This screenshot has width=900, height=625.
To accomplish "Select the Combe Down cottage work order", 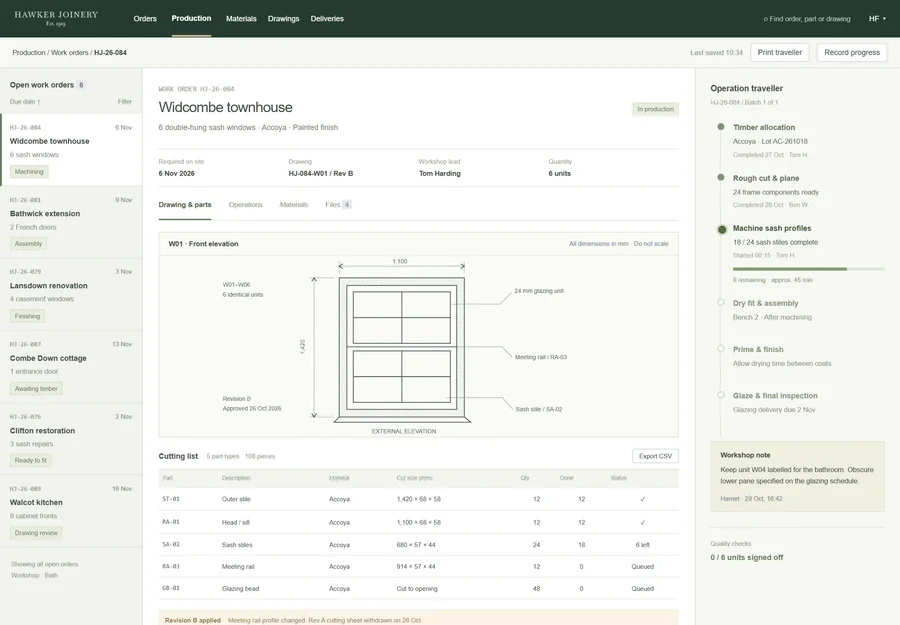I will pyautogui.click(x=71, y=367).
